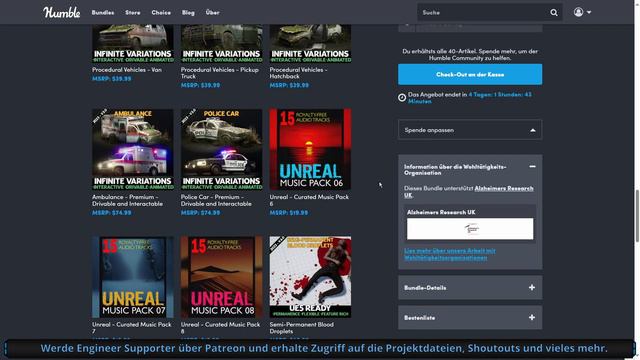Click the Patreon supporter banner
Viewport: 640px width, 360px height.
320,349
